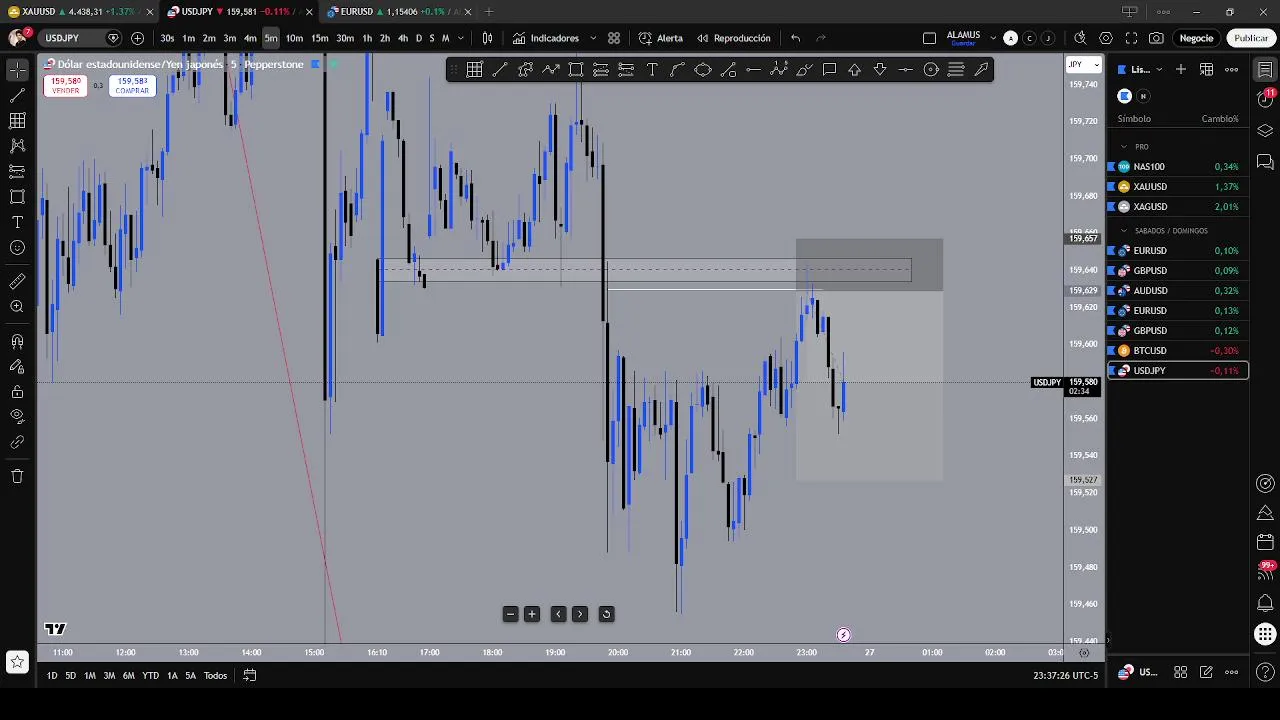This screenshot has height=720, width=1280.
Task: Select Todos date range at bottom
Action: [x=215, y=676]
